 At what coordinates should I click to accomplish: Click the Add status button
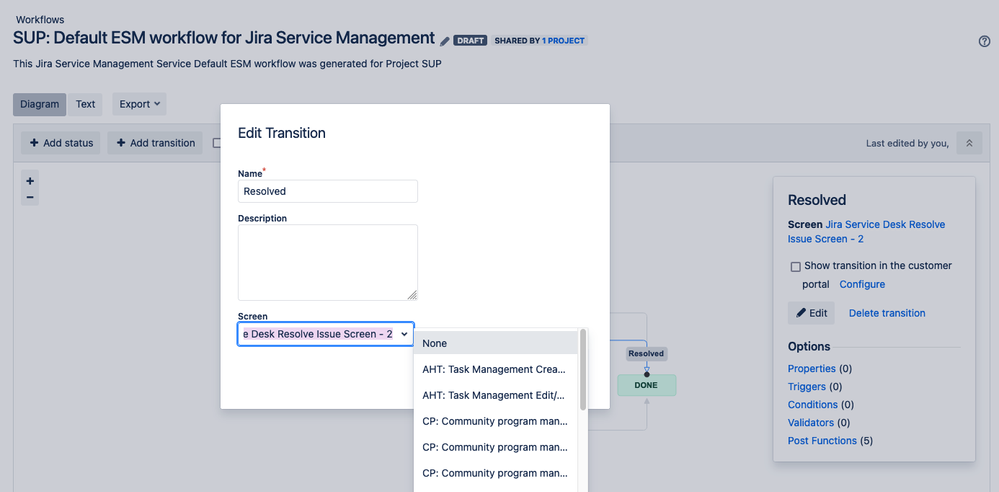coord(61,143)
